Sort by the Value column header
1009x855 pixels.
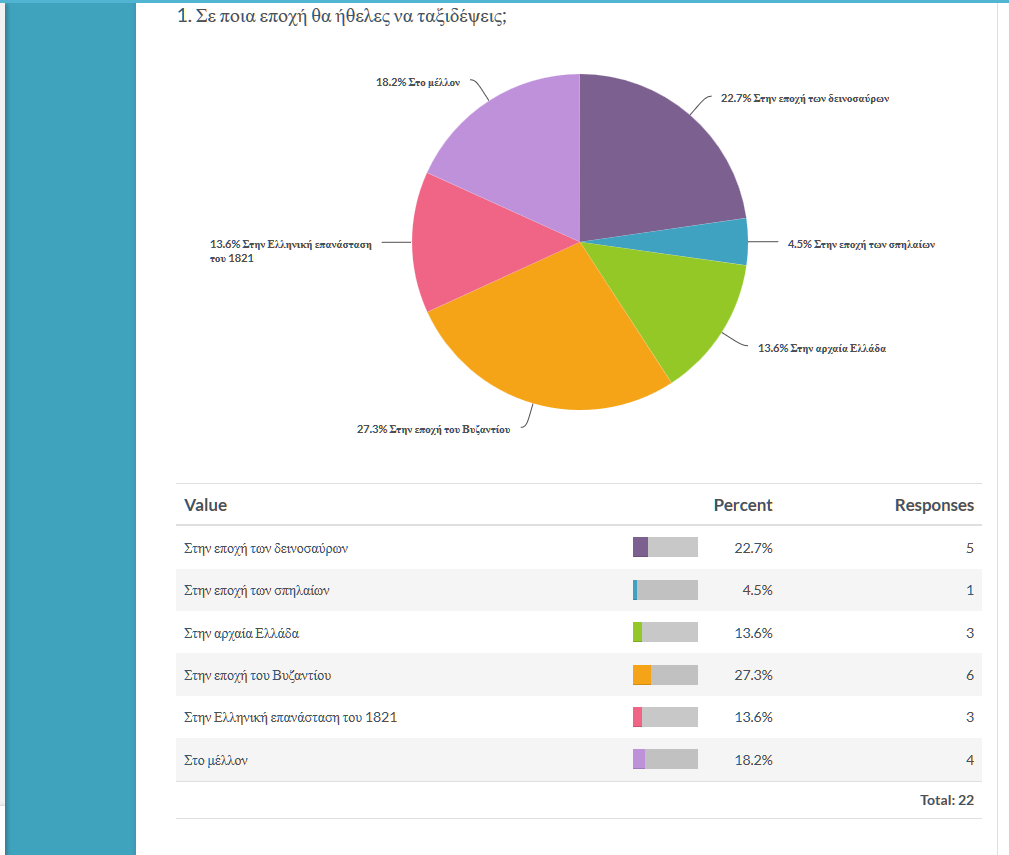pyautogui.click(x=205, y=505)
